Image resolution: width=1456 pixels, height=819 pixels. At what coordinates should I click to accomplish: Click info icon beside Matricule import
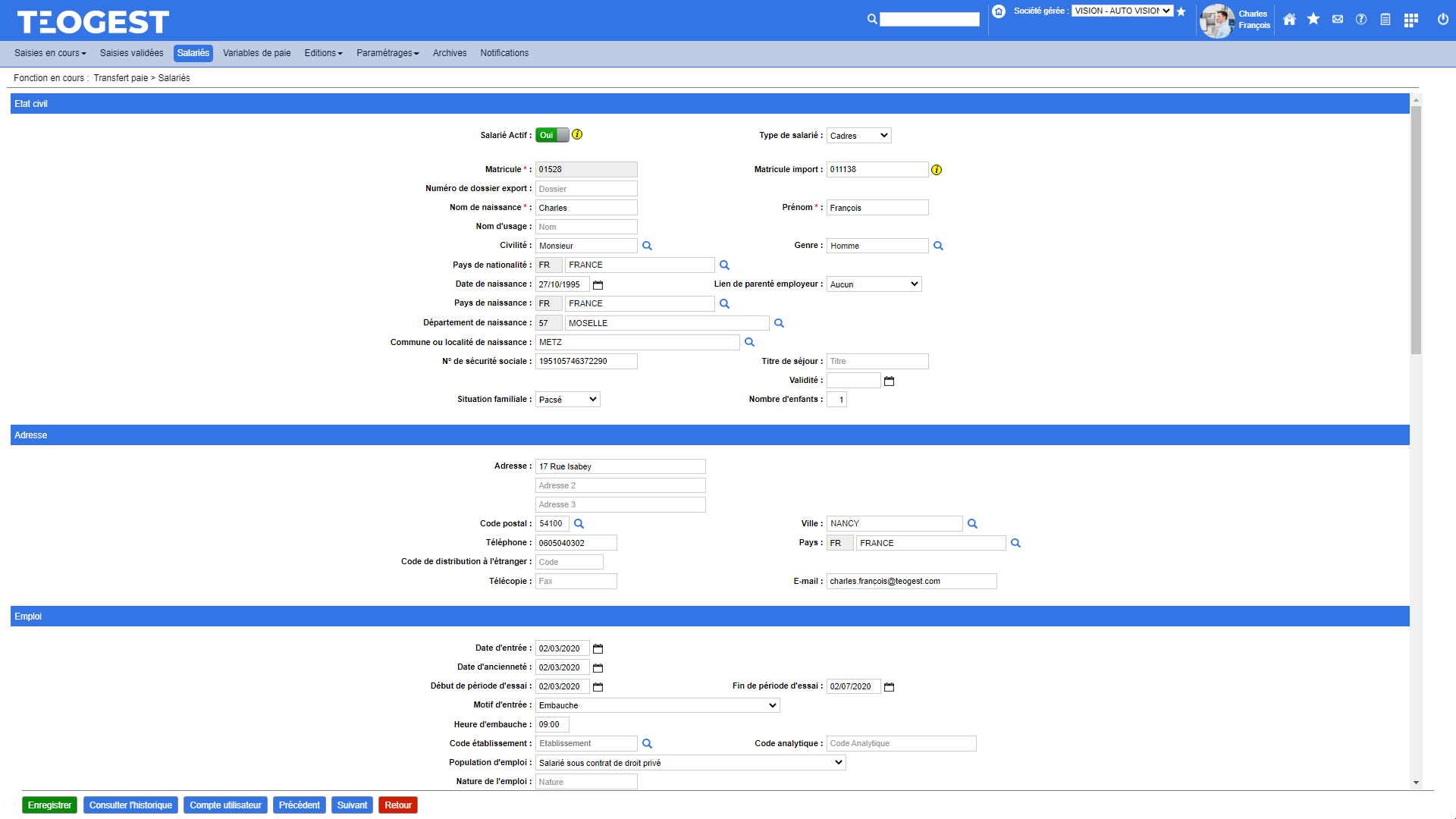[x=937, y=170]
